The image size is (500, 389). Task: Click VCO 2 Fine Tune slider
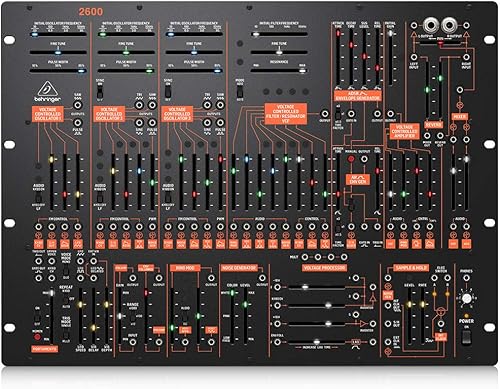(126, 52)
